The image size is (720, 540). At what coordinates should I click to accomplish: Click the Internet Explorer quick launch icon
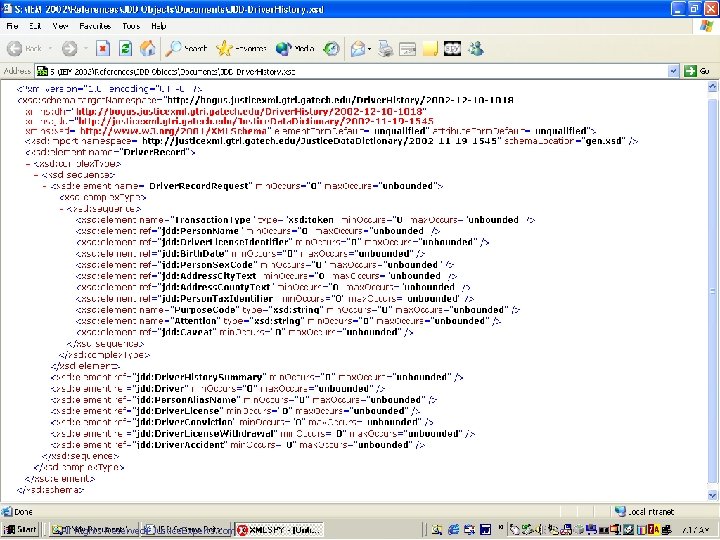click(453, 529)
